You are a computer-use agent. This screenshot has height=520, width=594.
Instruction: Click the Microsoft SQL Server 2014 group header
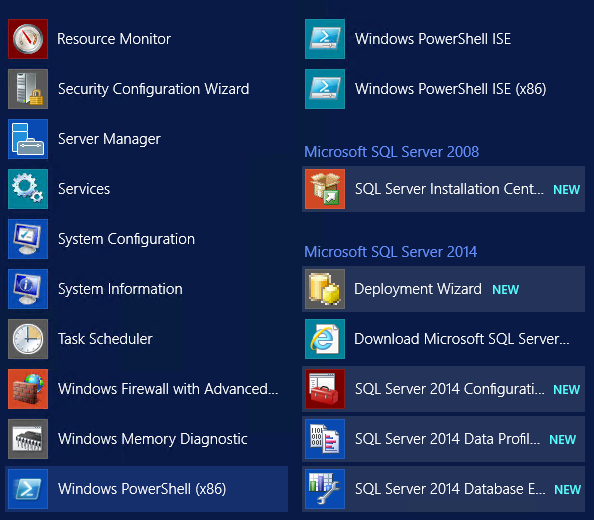[391, 252]
